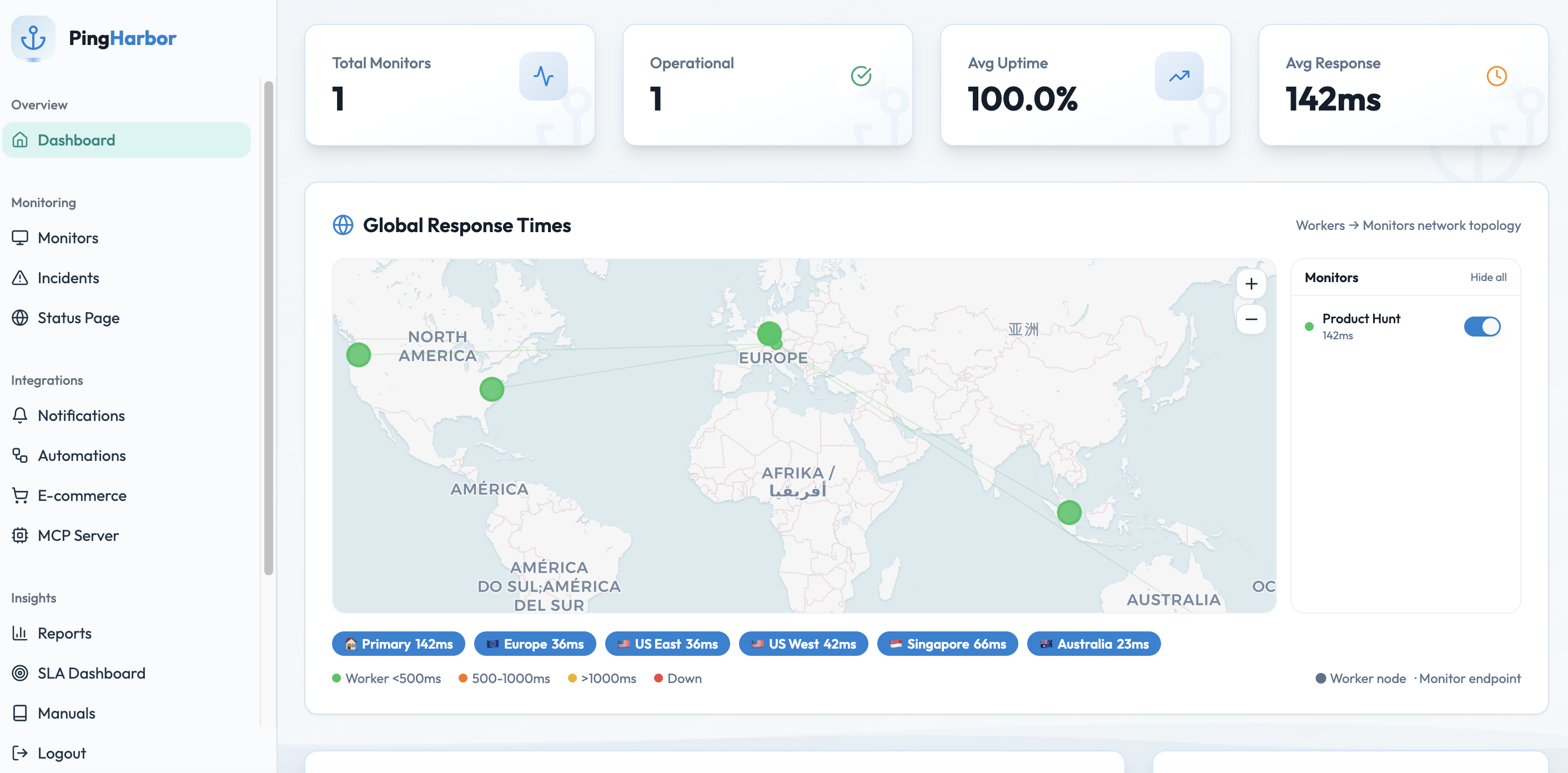This screenshot has width=1568, height=773.
Task: Click the Avg Response 142ms value
Action: 1333,99
